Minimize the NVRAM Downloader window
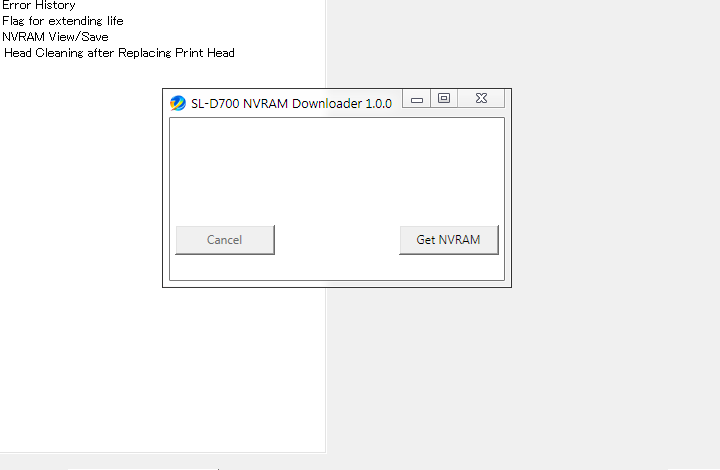 (x=416, y=99)
